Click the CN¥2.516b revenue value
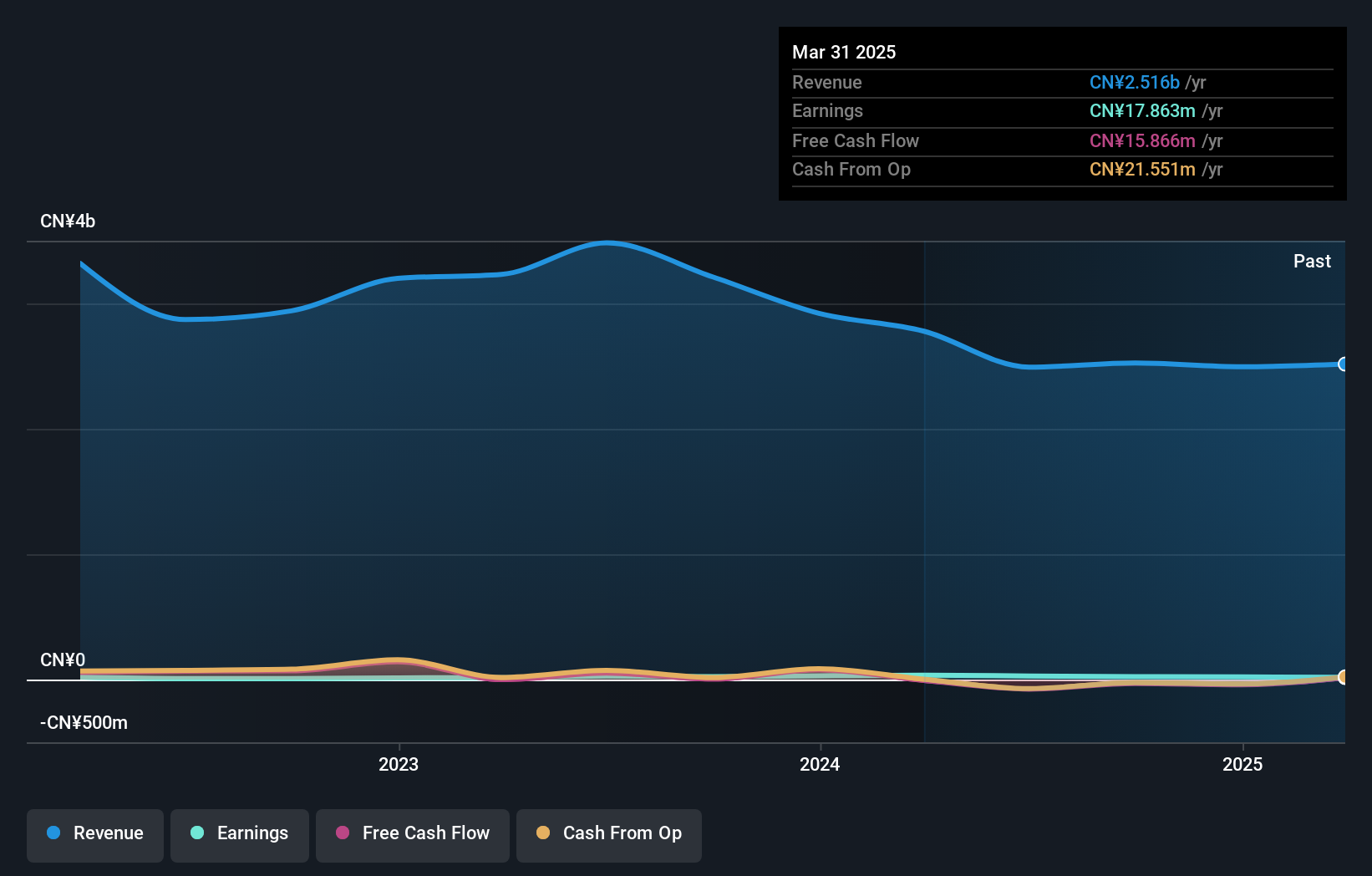Image resolution: width=1372 pixels, height=876 pixels. (x=1135, y=82)
